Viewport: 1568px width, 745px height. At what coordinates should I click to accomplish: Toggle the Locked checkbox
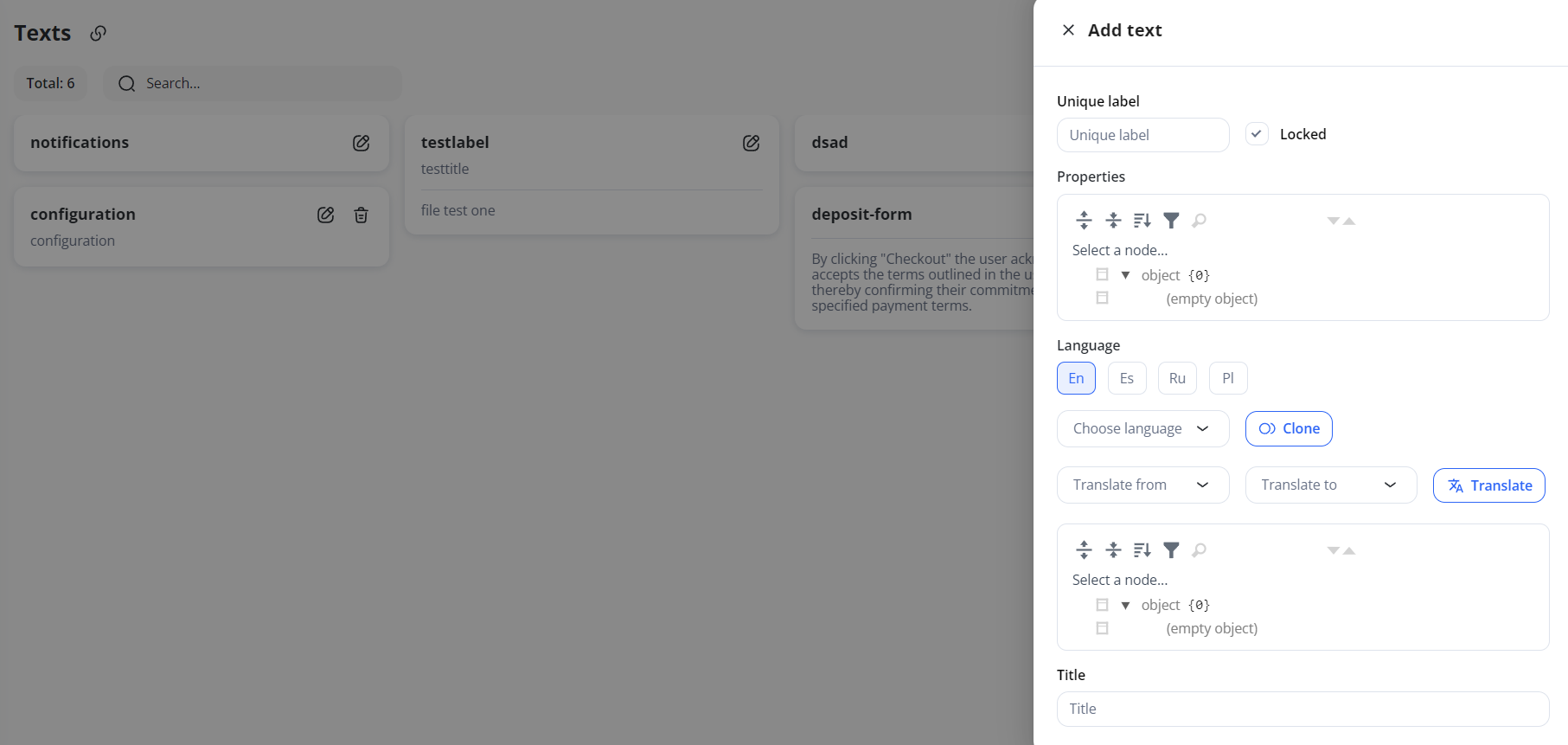(x=1257, y=134)
